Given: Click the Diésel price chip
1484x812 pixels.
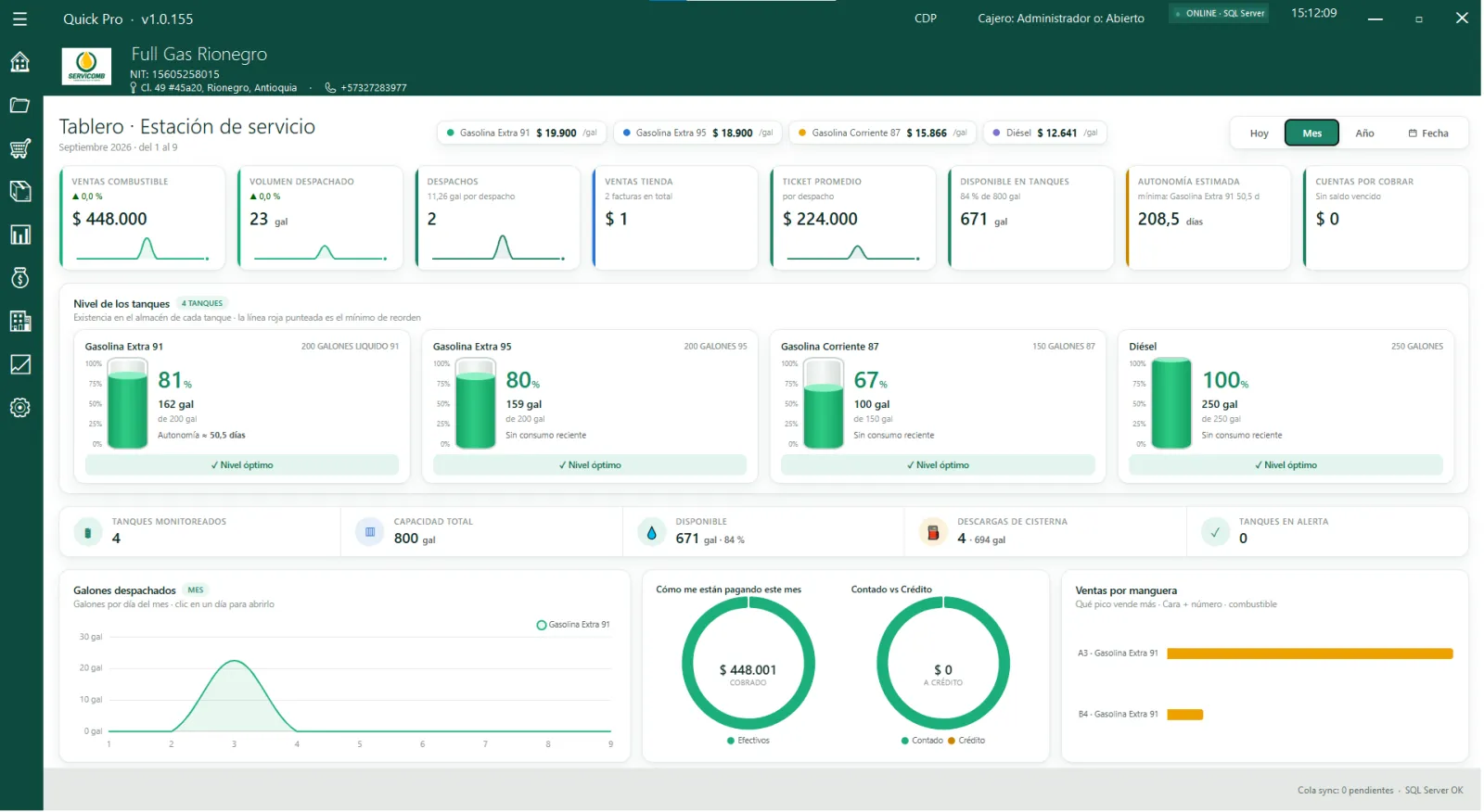Looking at the screenshot, I should click(1045, 133).
